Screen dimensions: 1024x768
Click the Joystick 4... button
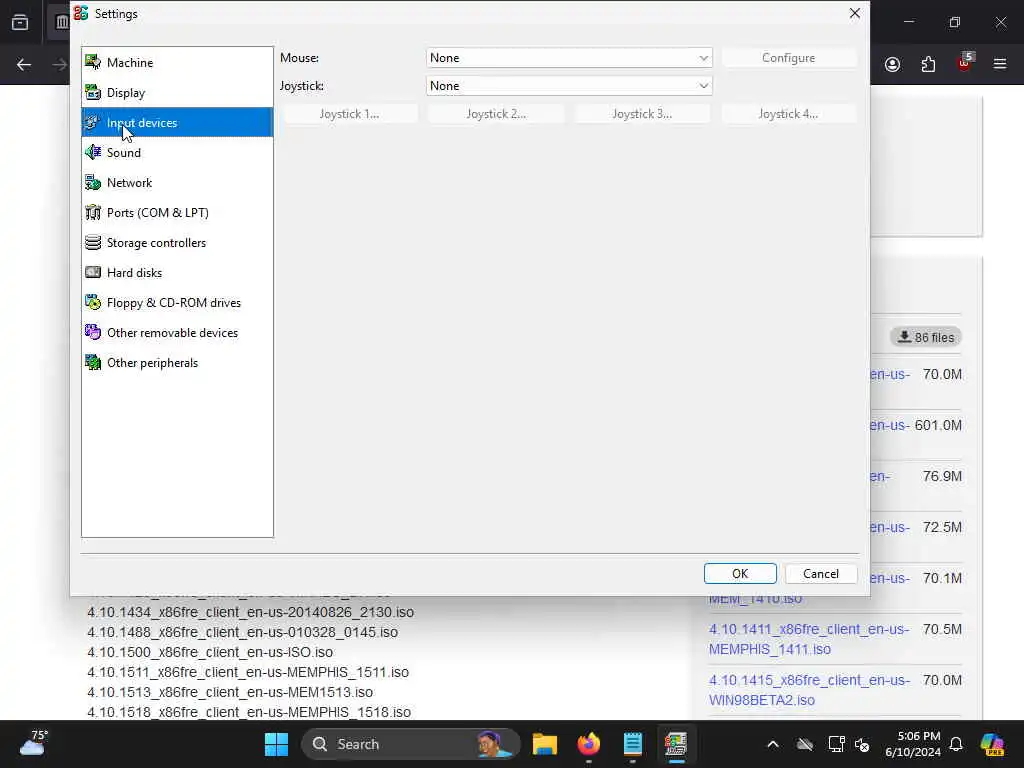coord(788,114)
